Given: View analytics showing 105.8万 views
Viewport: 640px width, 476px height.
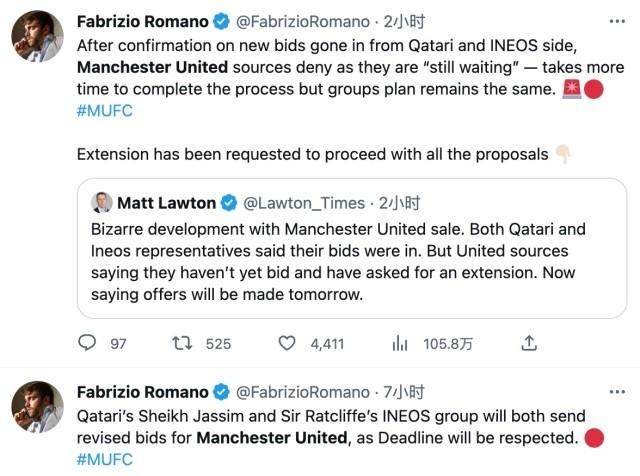Looking at the screenshot, I should [401, 343].
